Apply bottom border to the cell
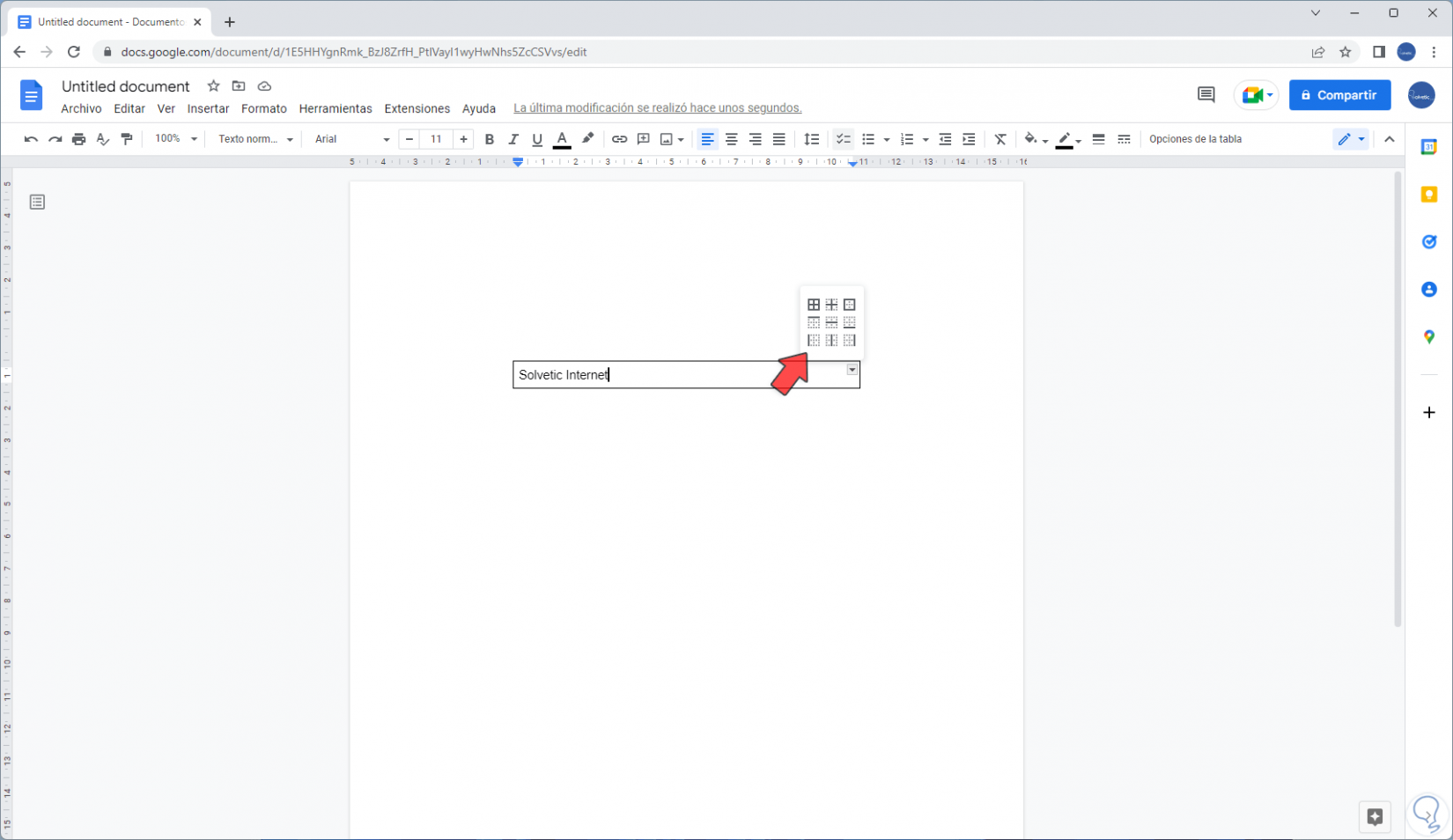The image size is (1453, 840). [x=850, y=322]
